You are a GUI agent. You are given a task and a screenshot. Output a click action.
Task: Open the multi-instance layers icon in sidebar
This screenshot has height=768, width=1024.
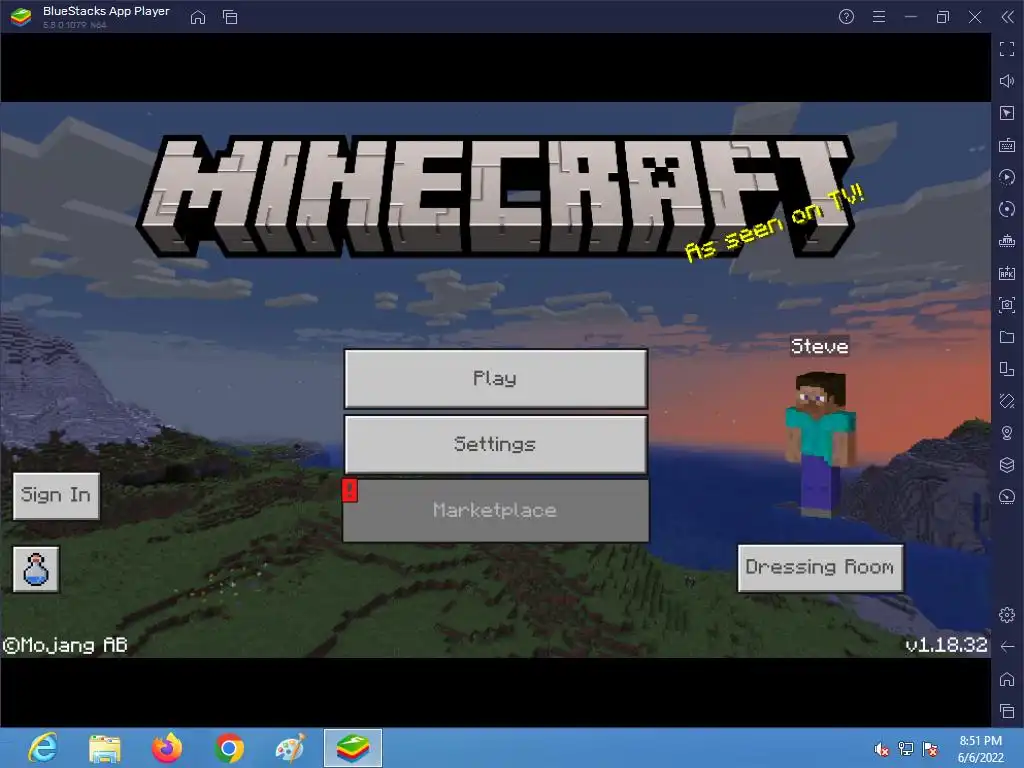click(1007, 465)
